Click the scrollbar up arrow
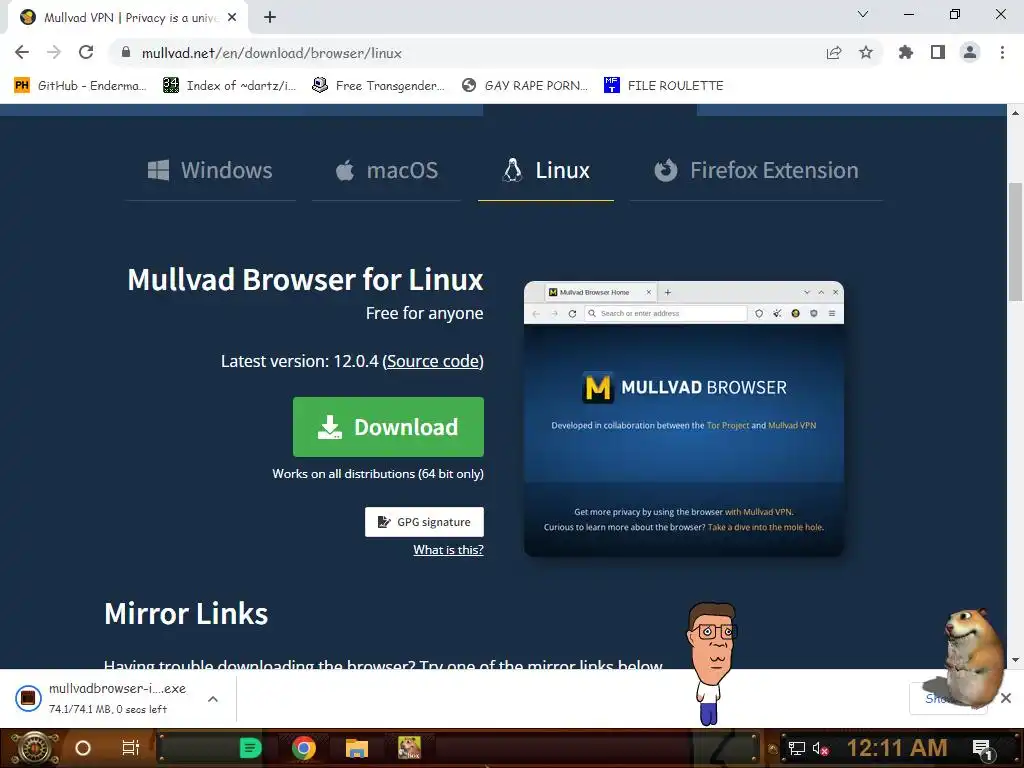 1015,112
